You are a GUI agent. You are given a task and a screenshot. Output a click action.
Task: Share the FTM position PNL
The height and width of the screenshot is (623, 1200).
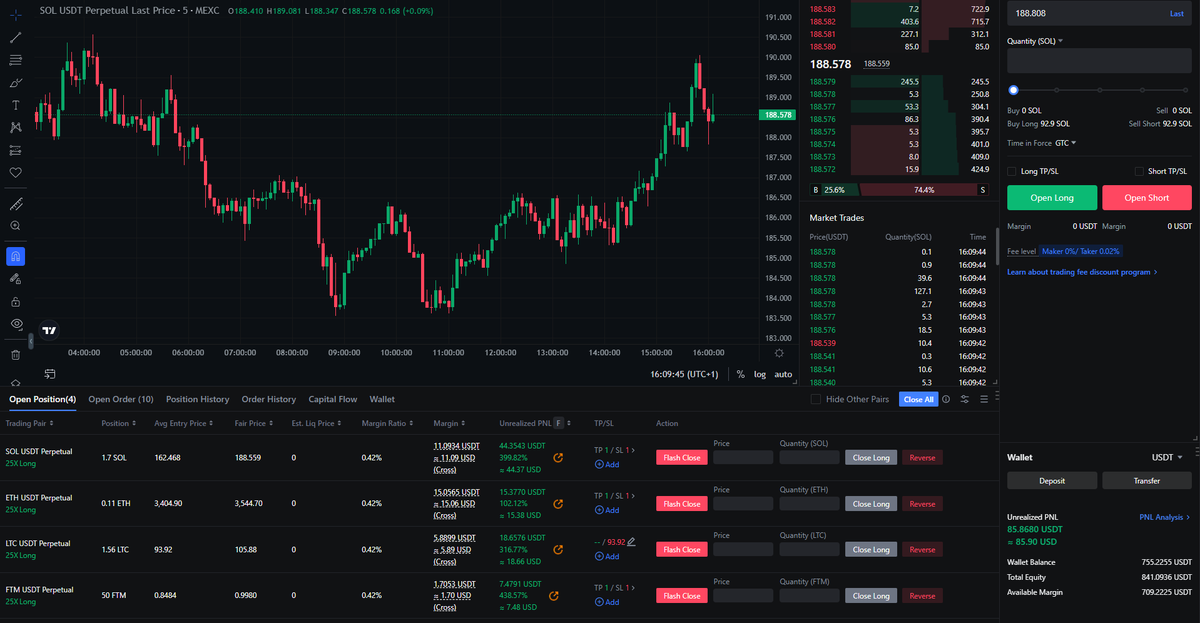click(x=553, y=595)
